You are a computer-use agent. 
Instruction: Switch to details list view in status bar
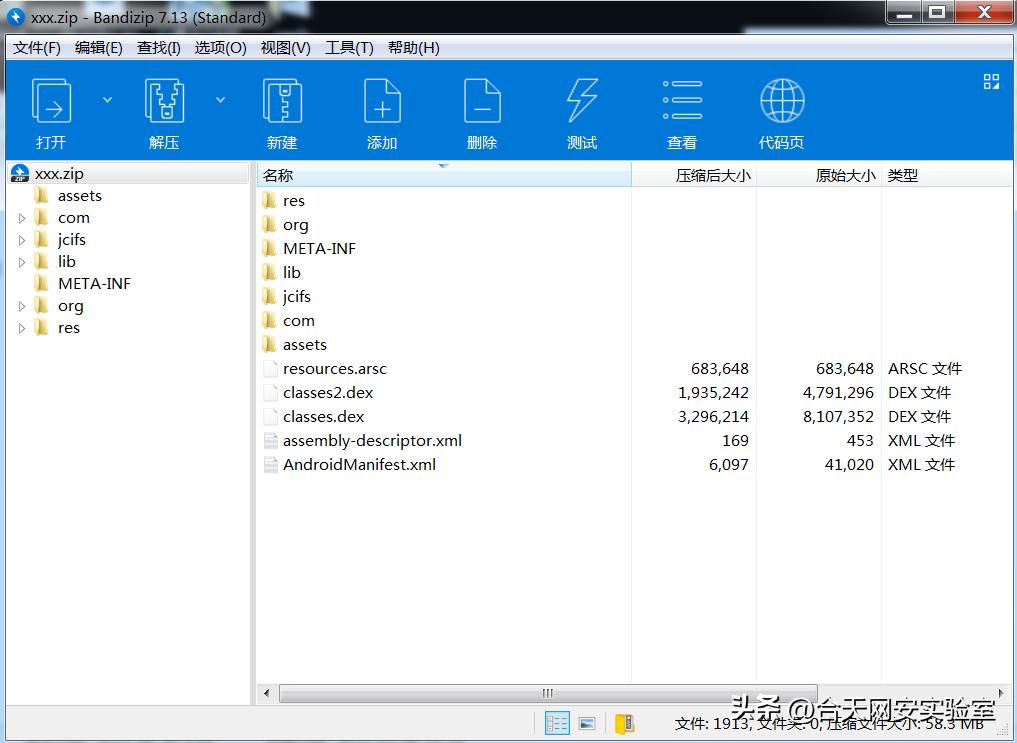tap(557, 723)
